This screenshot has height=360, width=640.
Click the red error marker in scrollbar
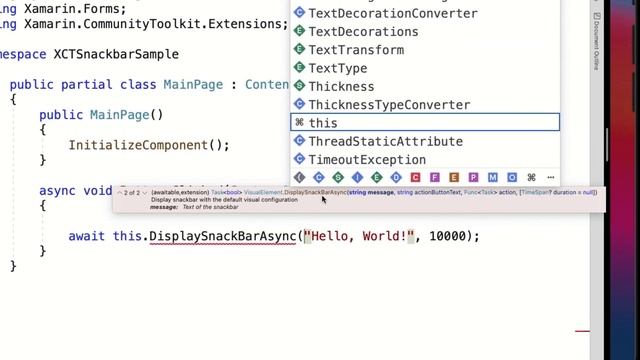click(x=582, y=331)
